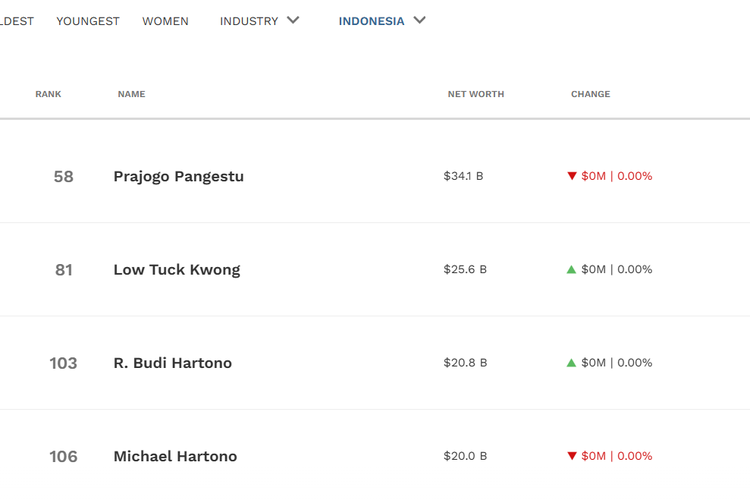
Task: View R. Budi Hartono's profile
Action: tap(173, 363)
